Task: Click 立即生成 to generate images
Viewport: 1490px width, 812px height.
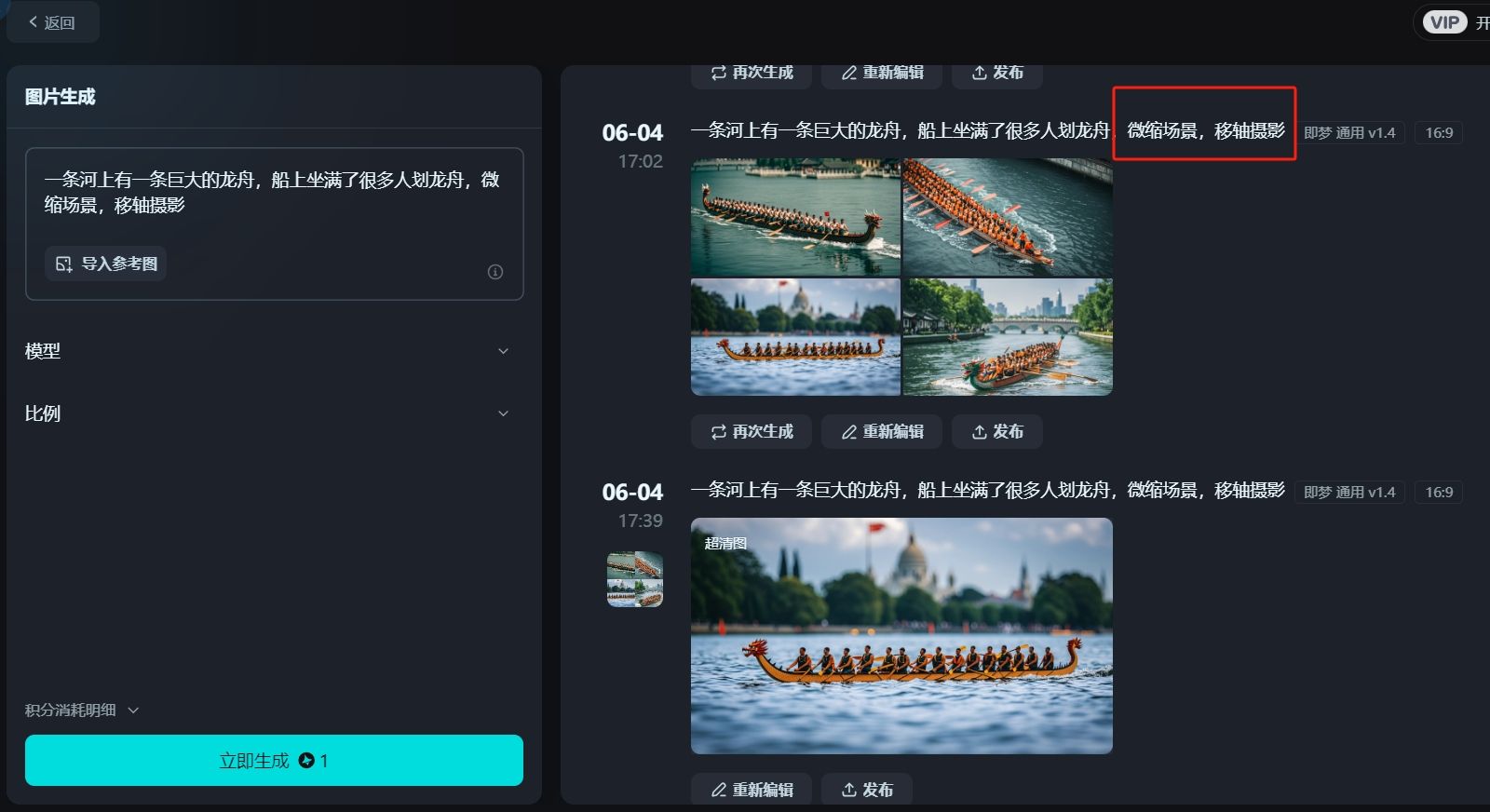Action: pyautogui.click(x=274, y=761)
